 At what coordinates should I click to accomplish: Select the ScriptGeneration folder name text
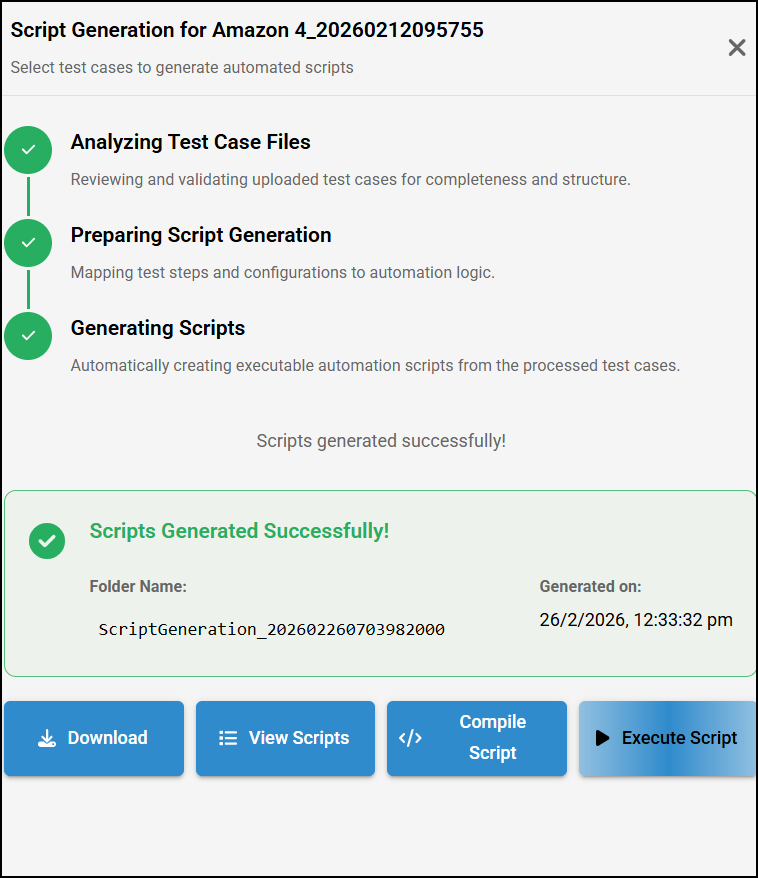271,629
